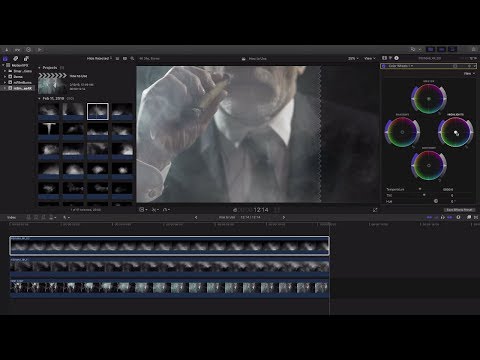This screenshot has width=480, height=360.
Task: Go forward in timeline history arrow
Action: [284, 217]
